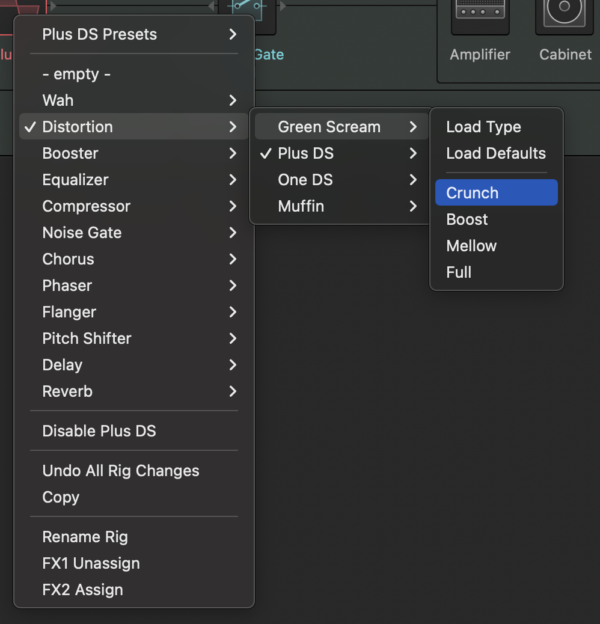600x624 pixels.
Task: Open the Reverb submenu
Action: click(x=134, y=392)
